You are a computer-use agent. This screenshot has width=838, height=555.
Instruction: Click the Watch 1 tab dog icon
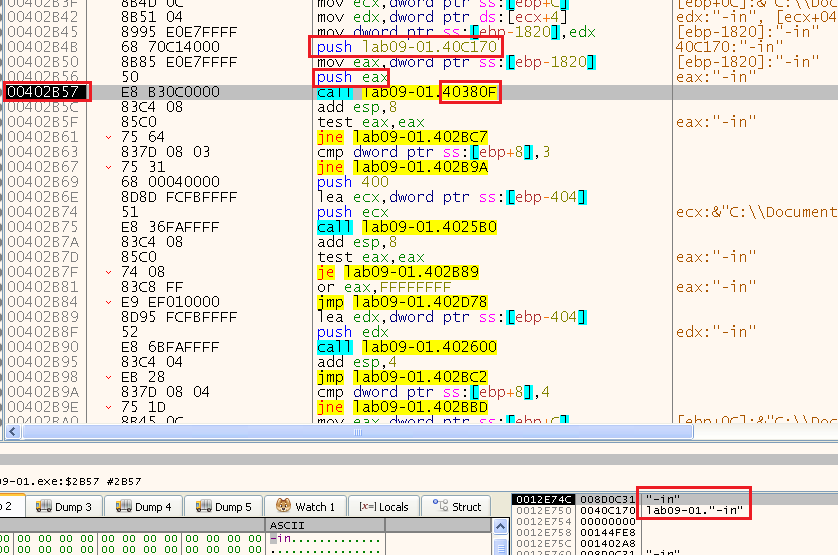[282, 506]
